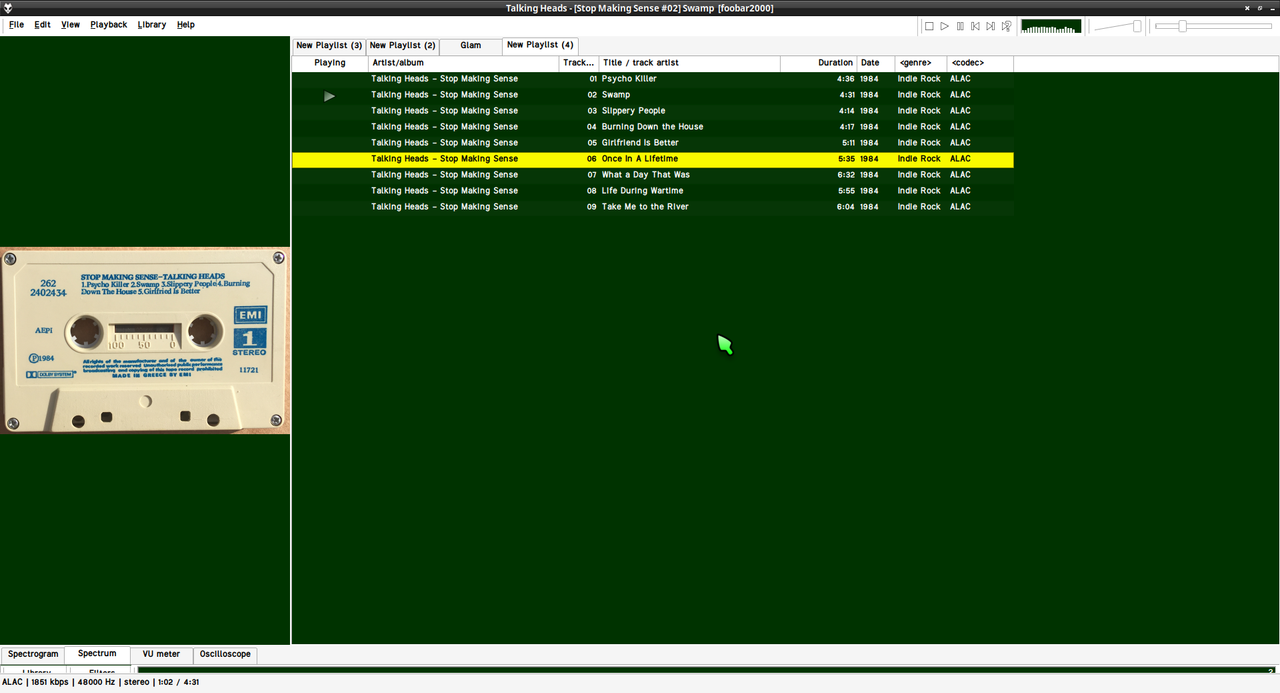Image resolution: width=1280 pixels, height=693 pixels.
Task: Click Indie Rock genre in Psycho Killer row
Action: pos(919,79)
